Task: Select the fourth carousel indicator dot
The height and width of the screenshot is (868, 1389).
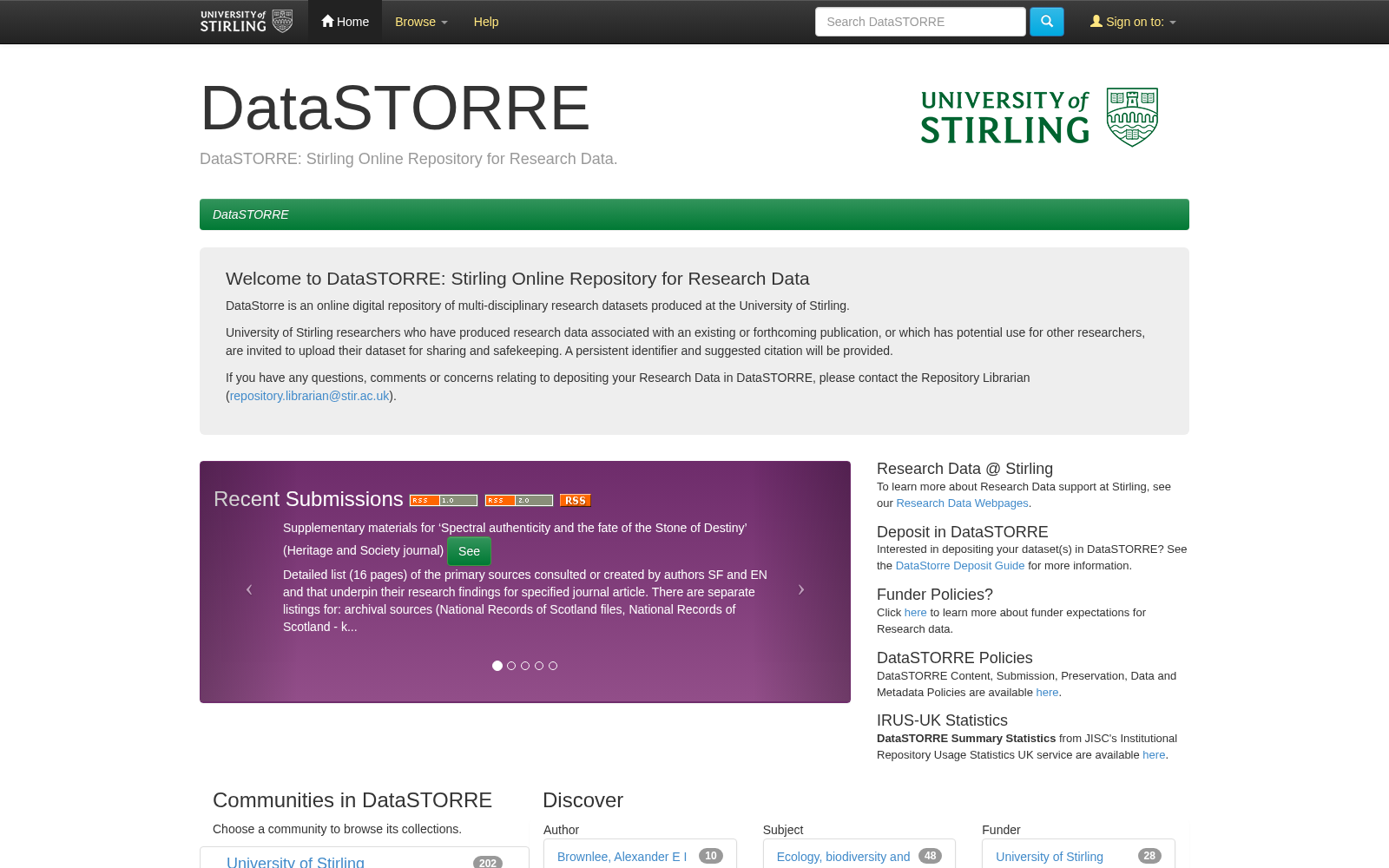Action: [x=539, y=666]
